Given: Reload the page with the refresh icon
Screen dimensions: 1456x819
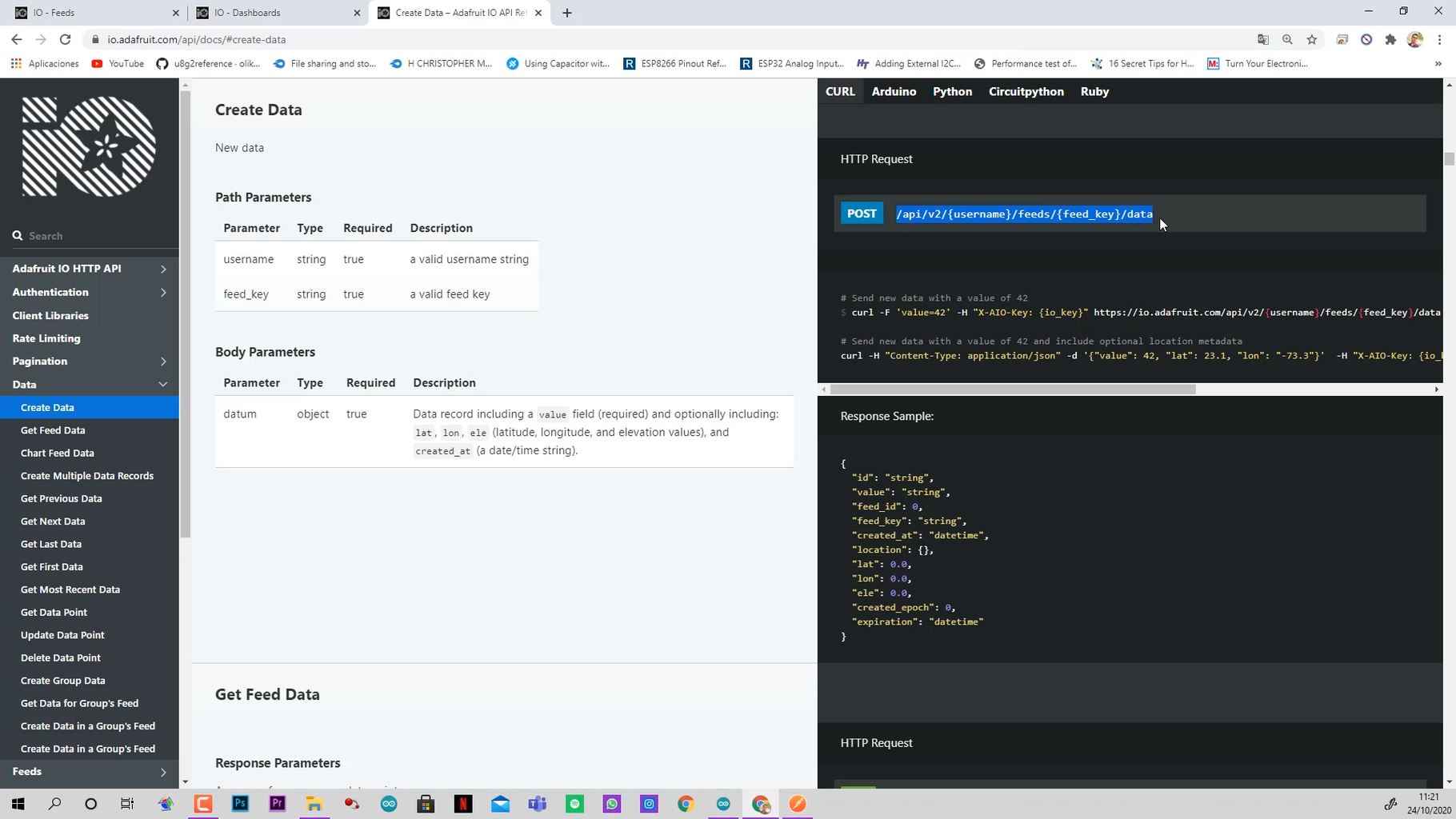Looking at the screenshot, I should pos(66,39).
